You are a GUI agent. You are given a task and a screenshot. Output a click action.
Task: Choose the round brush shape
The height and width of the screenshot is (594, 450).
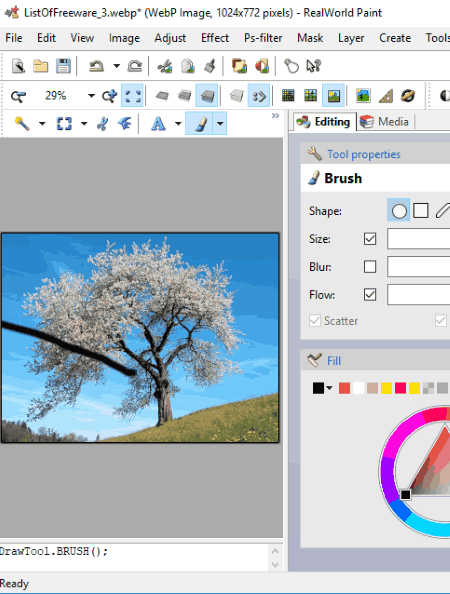click(398, 210)
